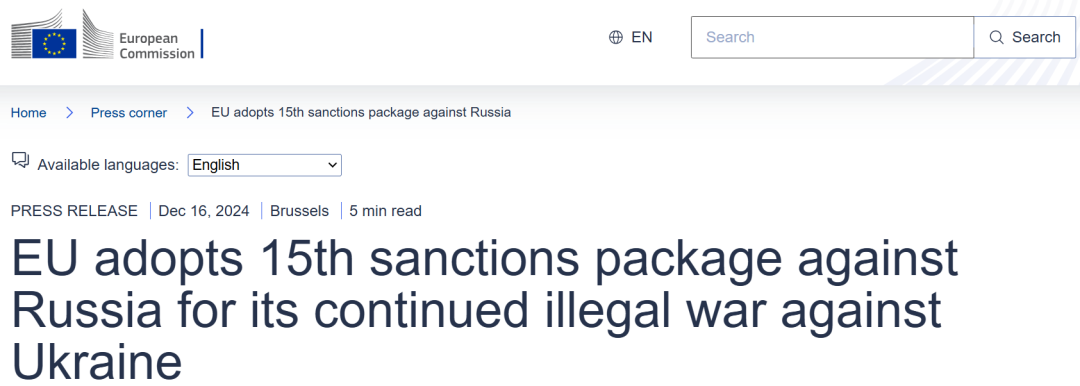
Task: Open the EN site language selector
Action: (x=631, y=37)
